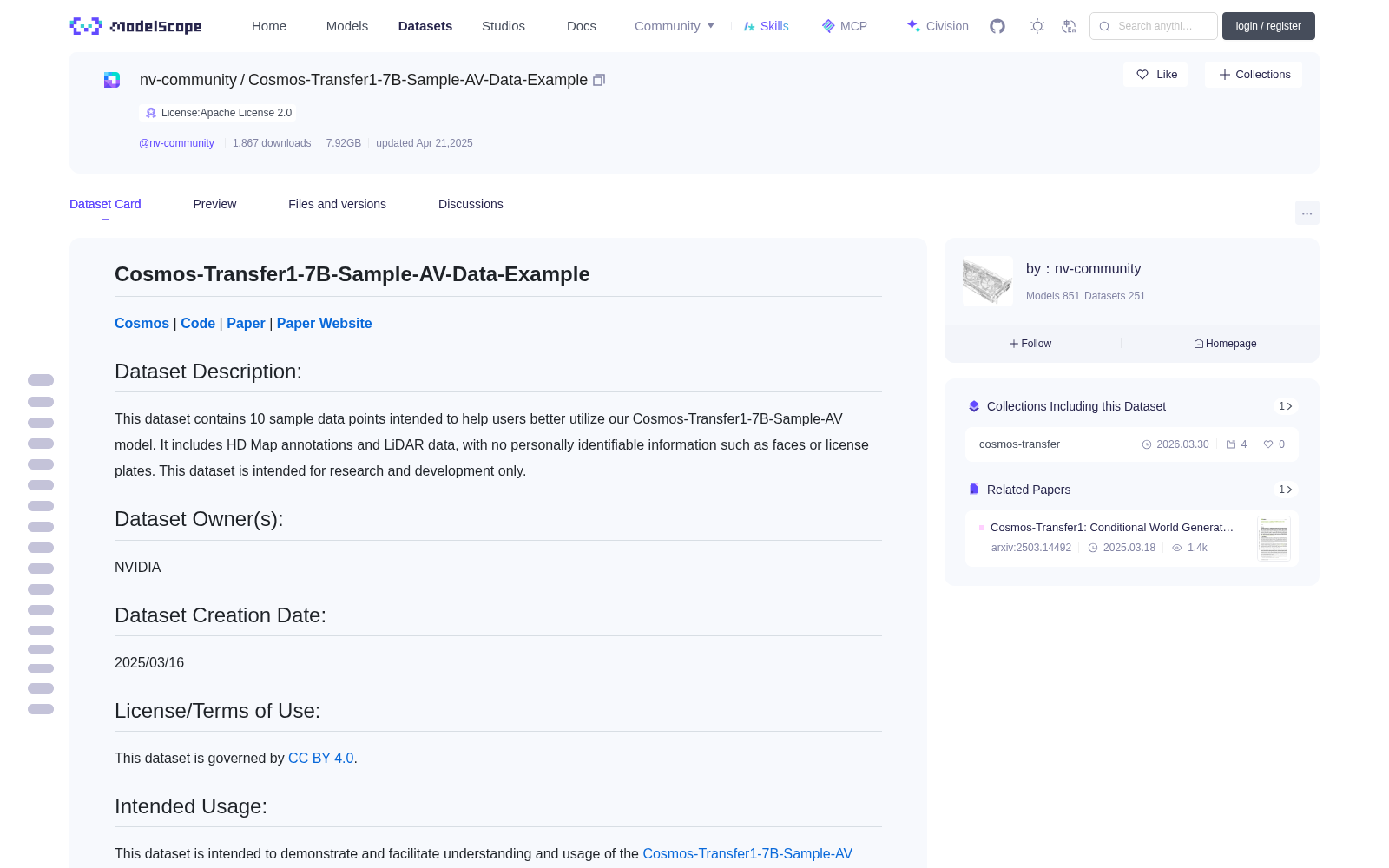Go to the Home nav item
The width and height of the screenshot is (1389, 868).
(269, 26)
